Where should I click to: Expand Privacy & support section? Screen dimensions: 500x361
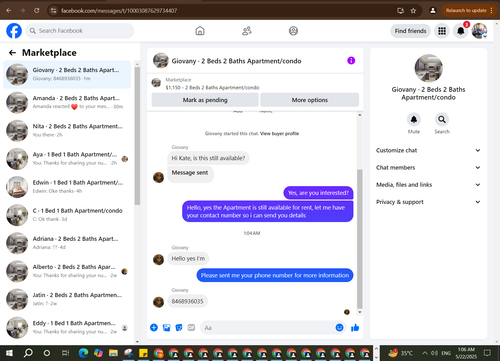point(428,202)
